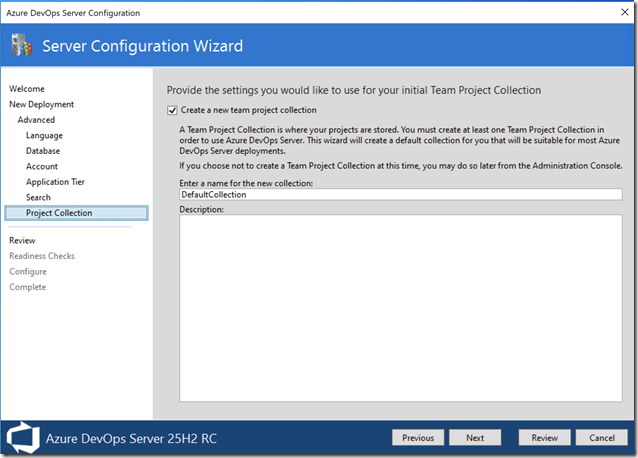
Task: Click the Configure step
Action: [x=28, y=271]
